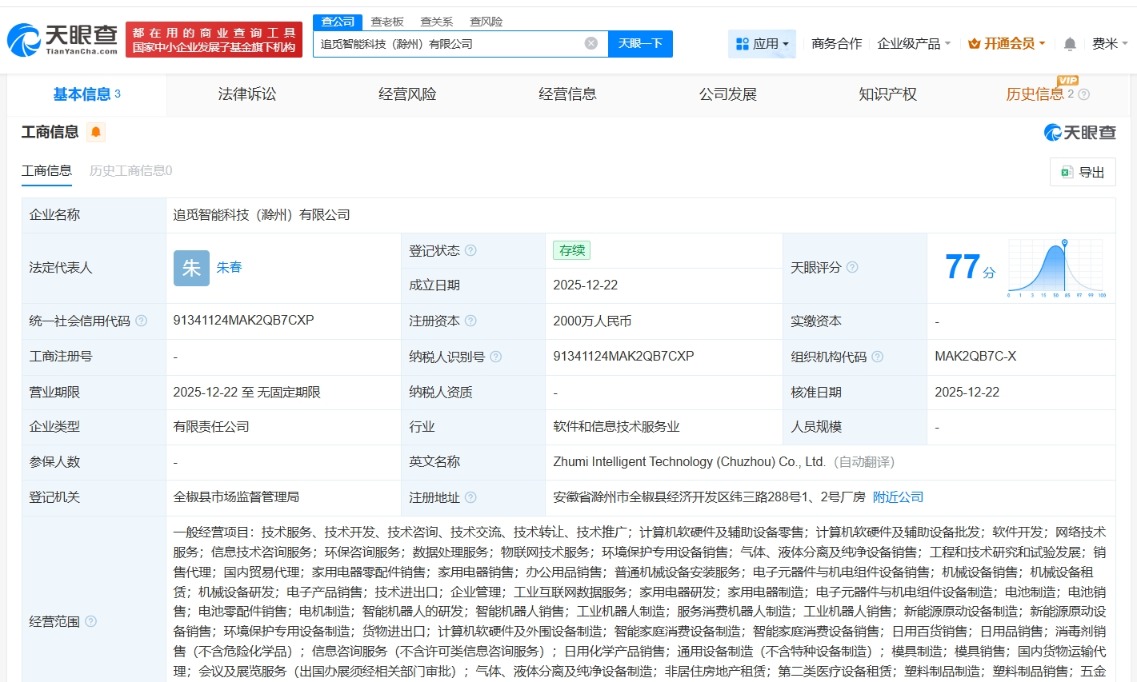Switch to the 法律诉讼 tab
1137x682 pixels.
(x=247, y=94)
